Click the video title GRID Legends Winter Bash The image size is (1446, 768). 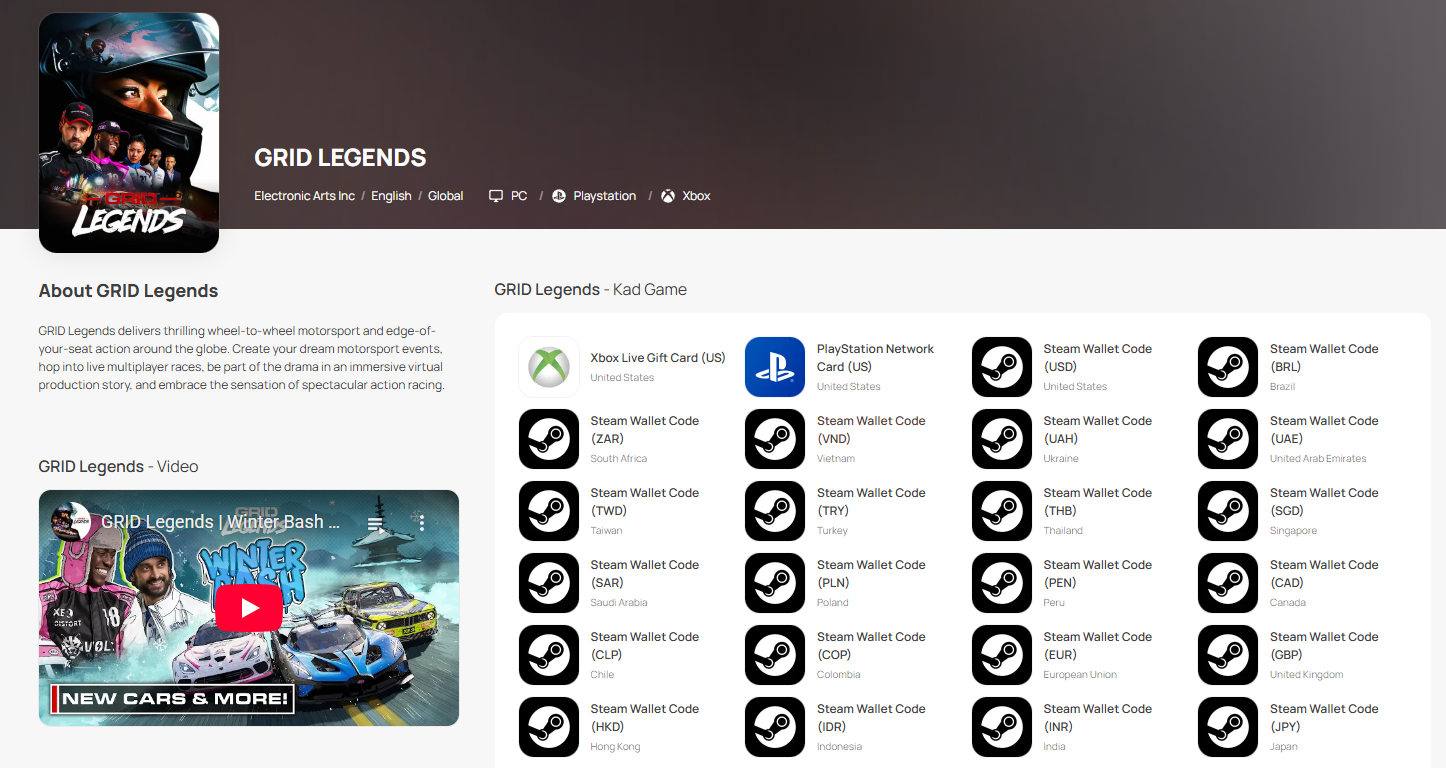tap(221, 522)
